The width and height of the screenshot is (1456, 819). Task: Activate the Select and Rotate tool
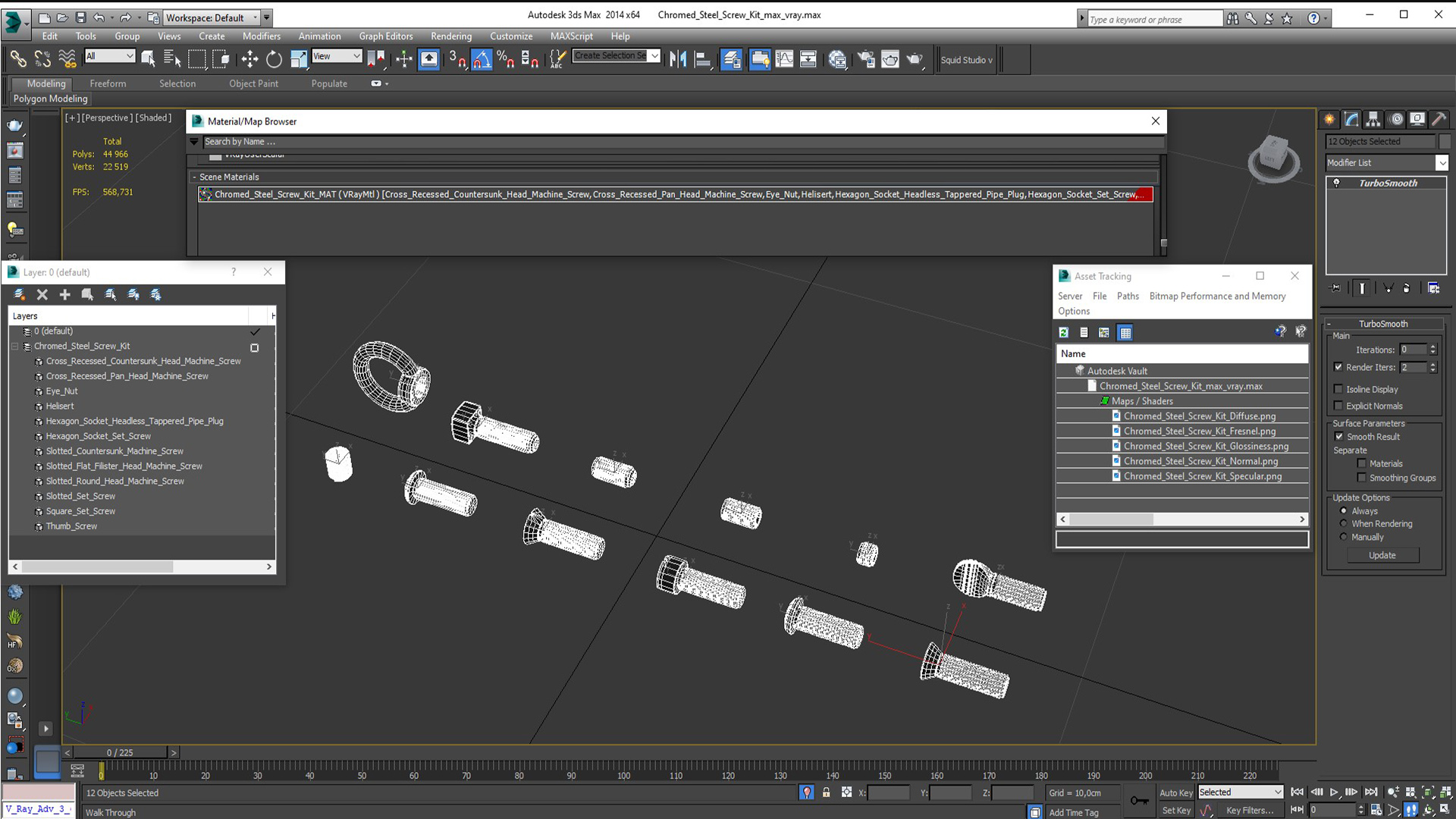[x=274, y=58]
